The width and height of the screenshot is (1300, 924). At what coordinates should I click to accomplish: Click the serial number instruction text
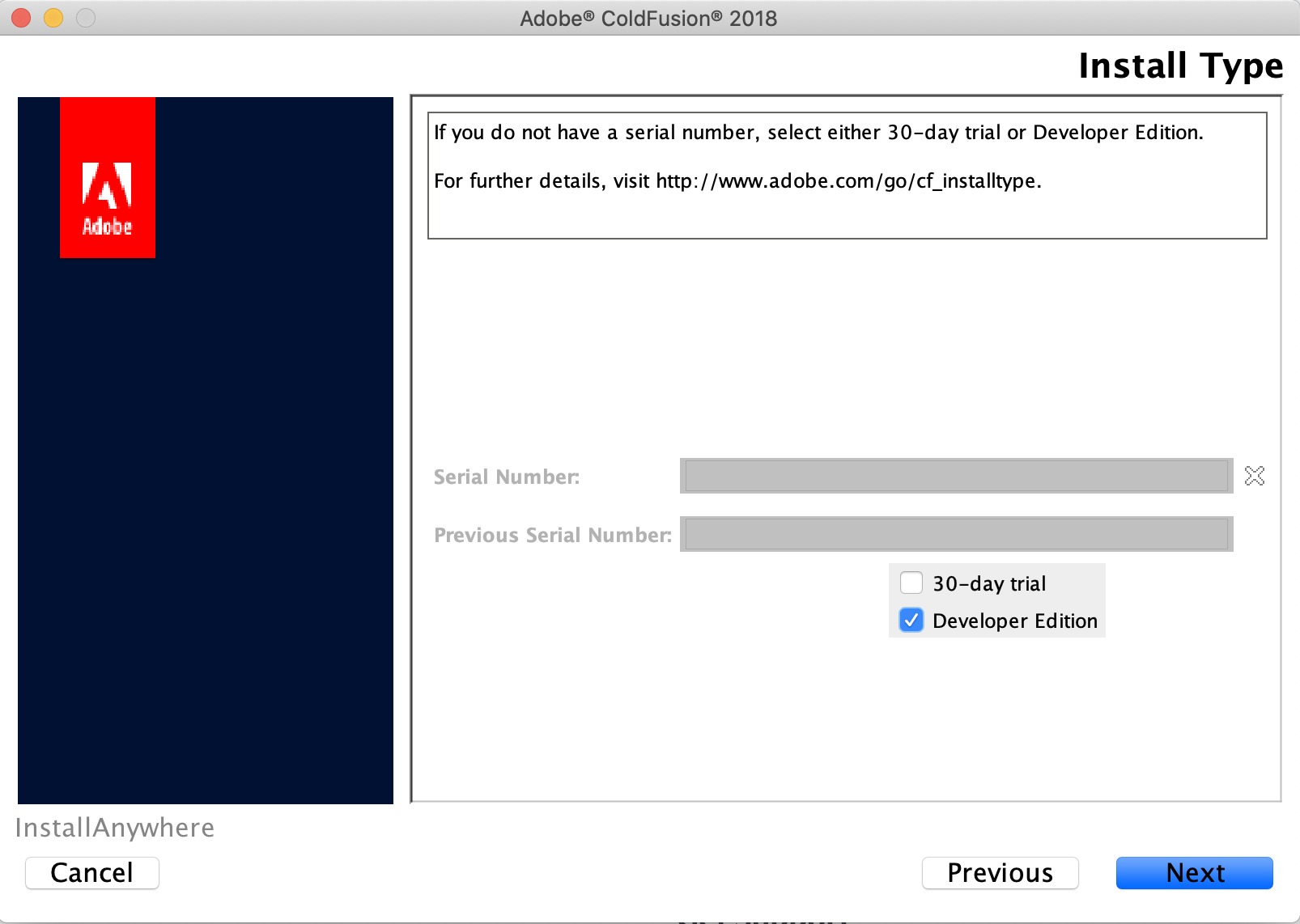click(x=818, y=133)
